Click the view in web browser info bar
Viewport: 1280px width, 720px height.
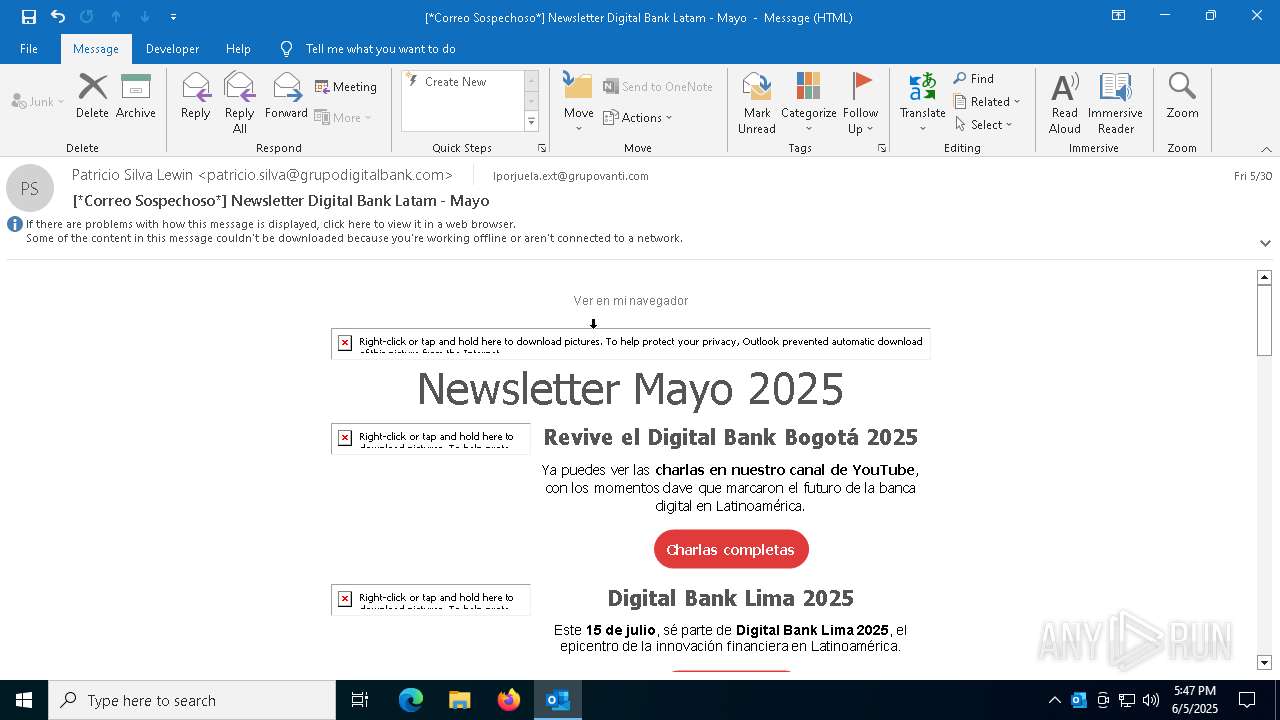[x=271, y=224]
